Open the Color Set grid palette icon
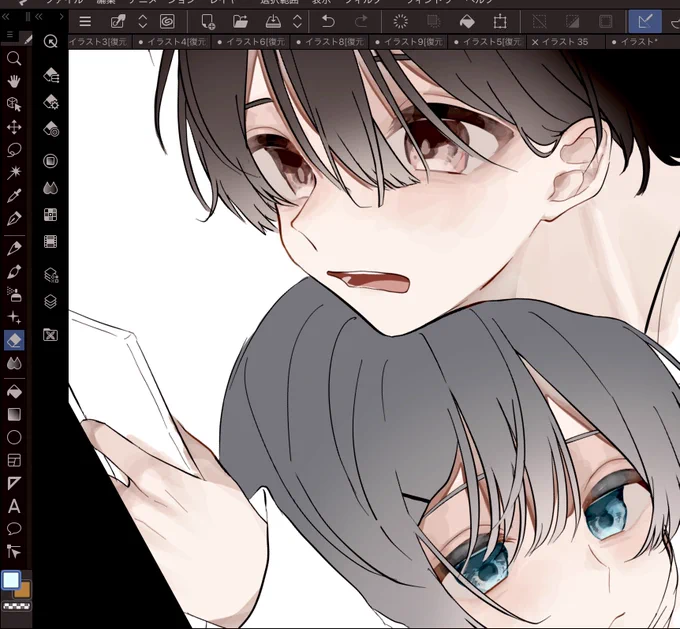The width and height of the screenshot is (680, 629). (51, 215)
